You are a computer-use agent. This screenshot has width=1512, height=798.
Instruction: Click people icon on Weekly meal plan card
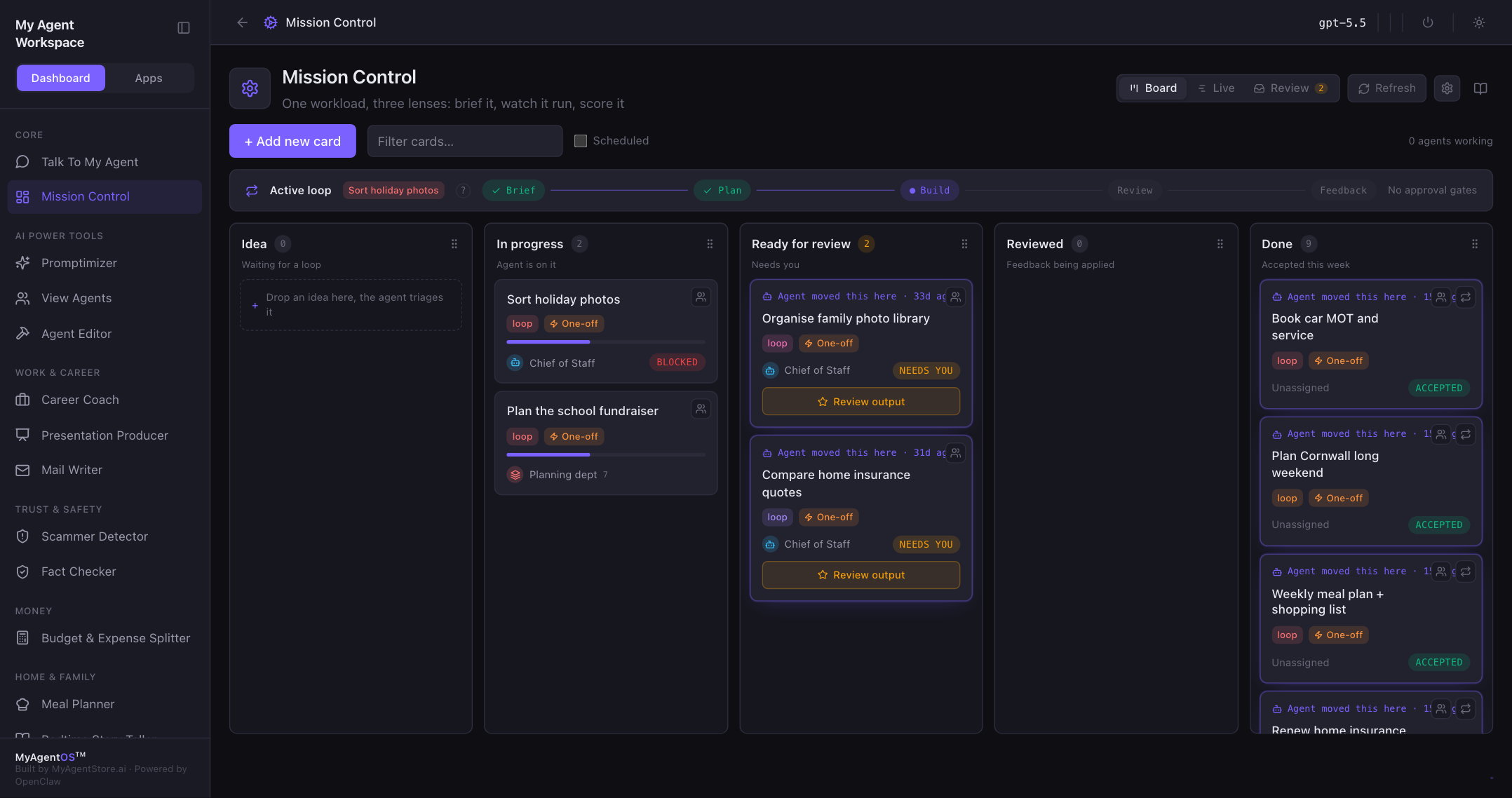pos(1440,572)
